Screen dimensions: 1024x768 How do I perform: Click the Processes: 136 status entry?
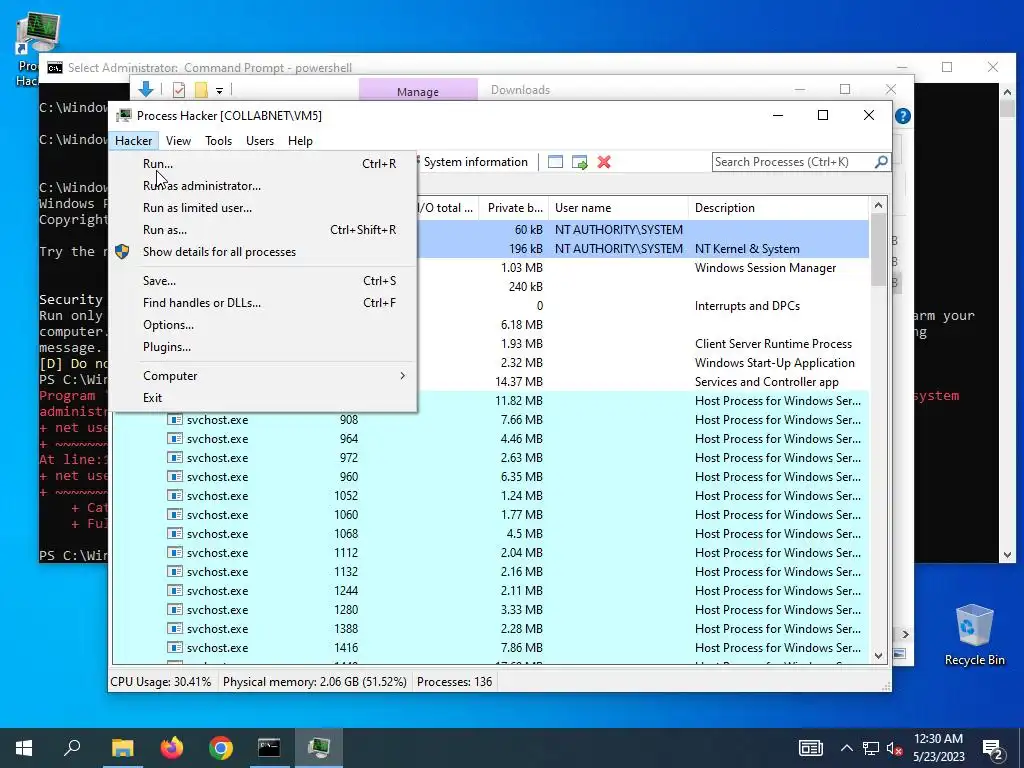point(455,682)
